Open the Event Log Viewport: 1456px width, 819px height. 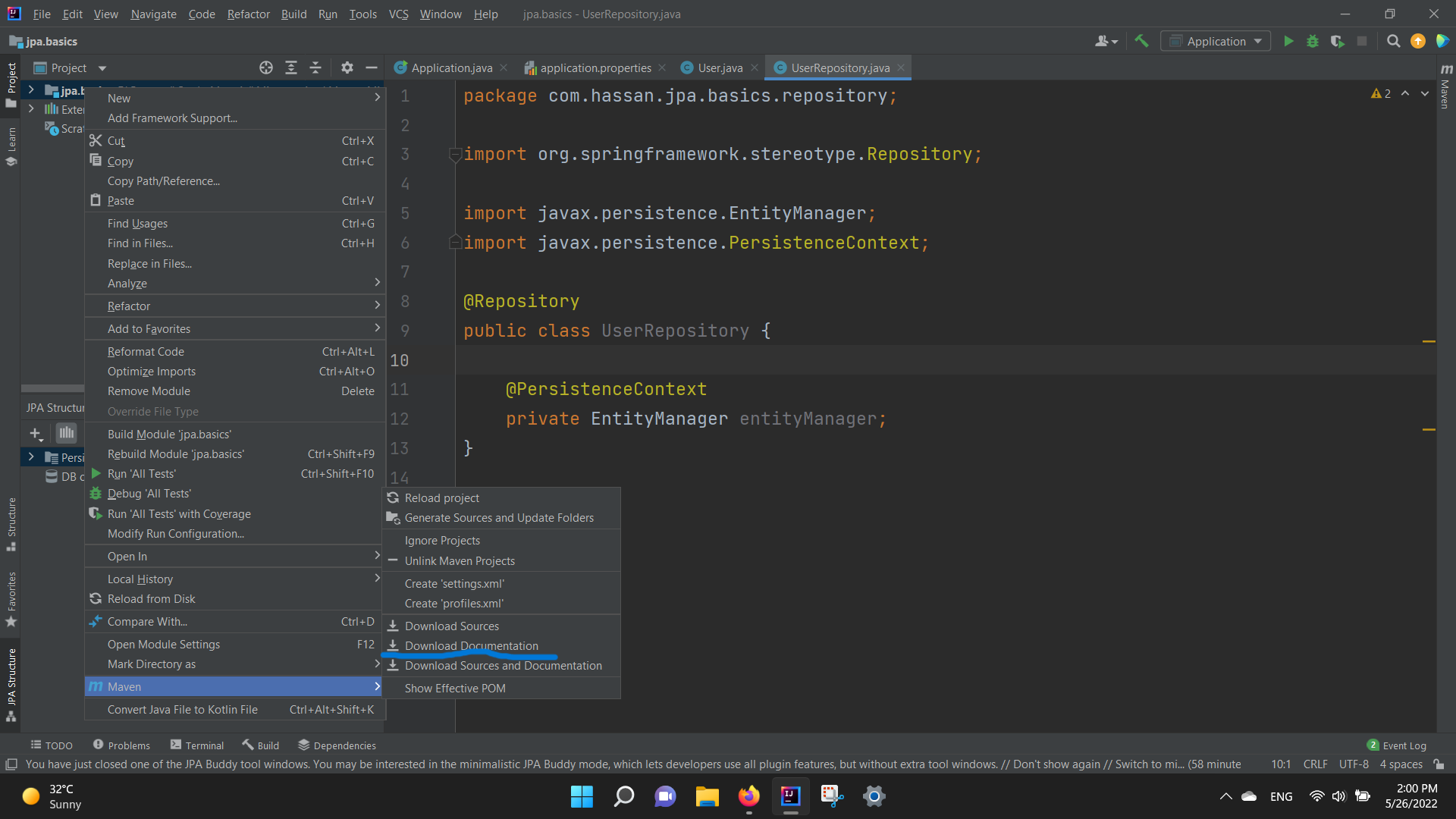click(x=1397, y=745)
